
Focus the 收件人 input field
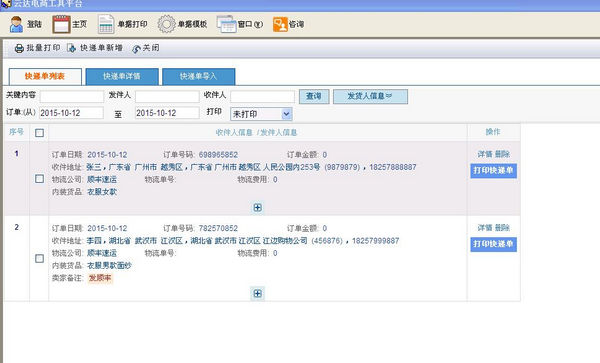[x=262, y=96]
